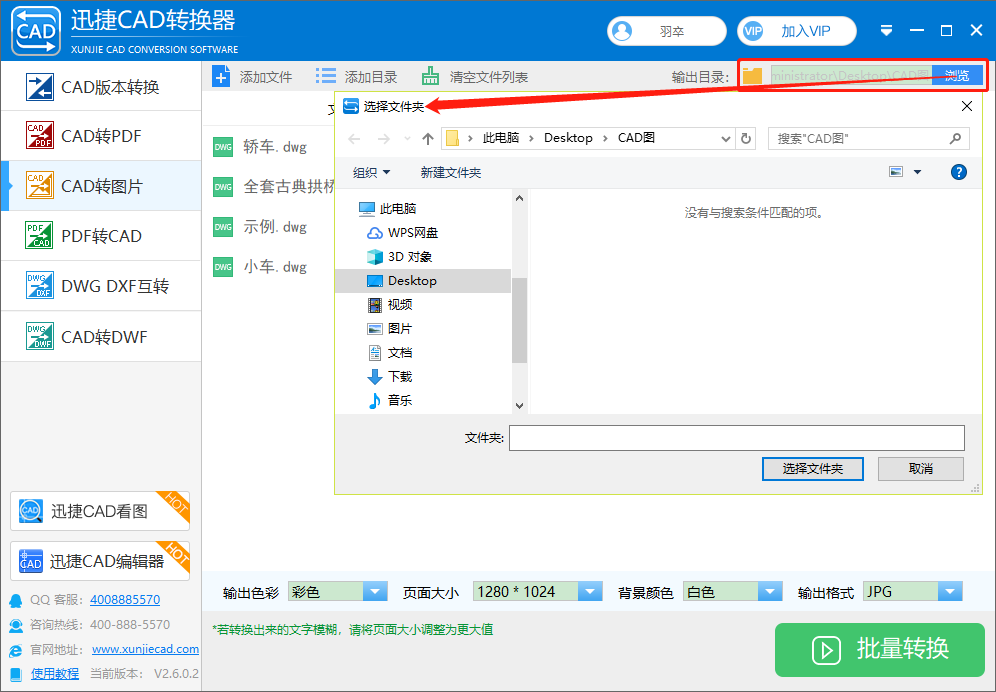This screenshot has height=692, width=996.
Task: Open the title bar dropdown menu icon
Action: 887,31
